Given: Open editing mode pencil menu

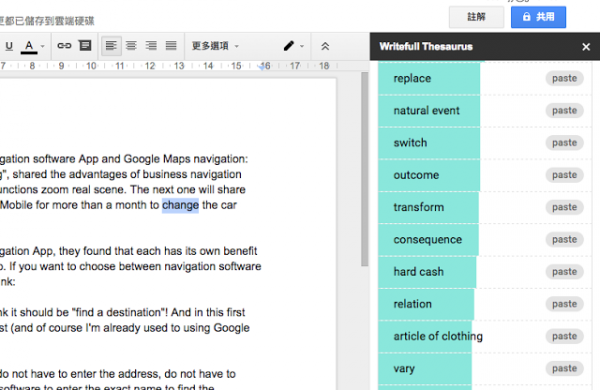Looking at the screenshot, I should [x=289, y=46].
